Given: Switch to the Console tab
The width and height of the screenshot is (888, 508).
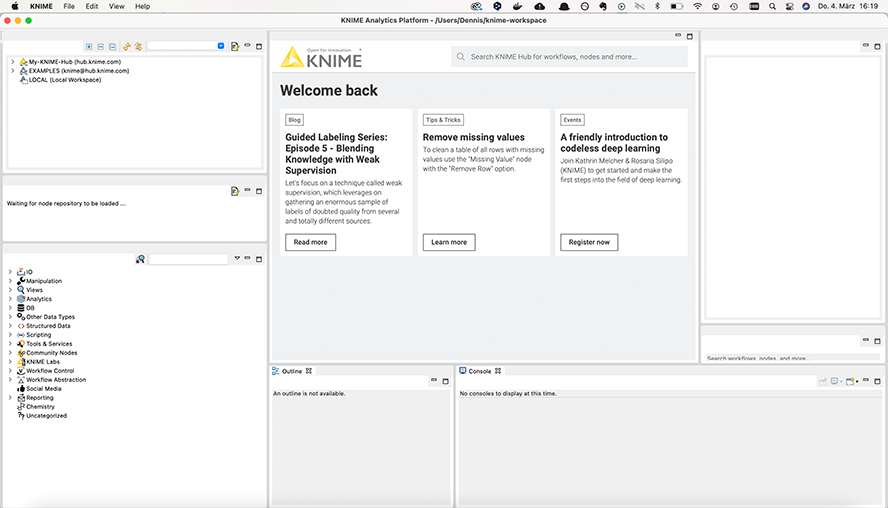Looking at the screenshot, I should [x=480, y=371].
